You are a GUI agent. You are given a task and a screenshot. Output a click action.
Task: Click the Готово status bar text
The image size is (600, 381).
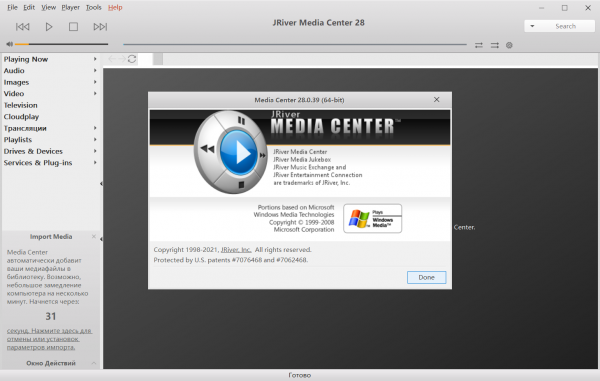pos(300,375)
